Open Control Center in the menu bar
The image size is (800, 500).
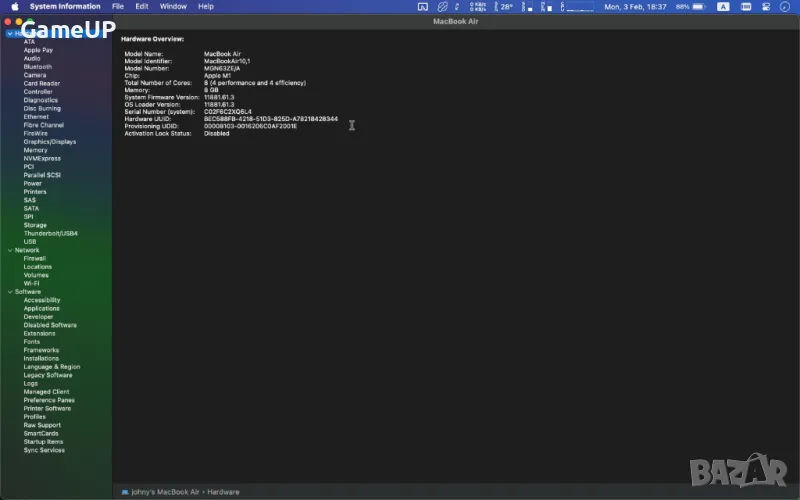(x=767, y=6)
